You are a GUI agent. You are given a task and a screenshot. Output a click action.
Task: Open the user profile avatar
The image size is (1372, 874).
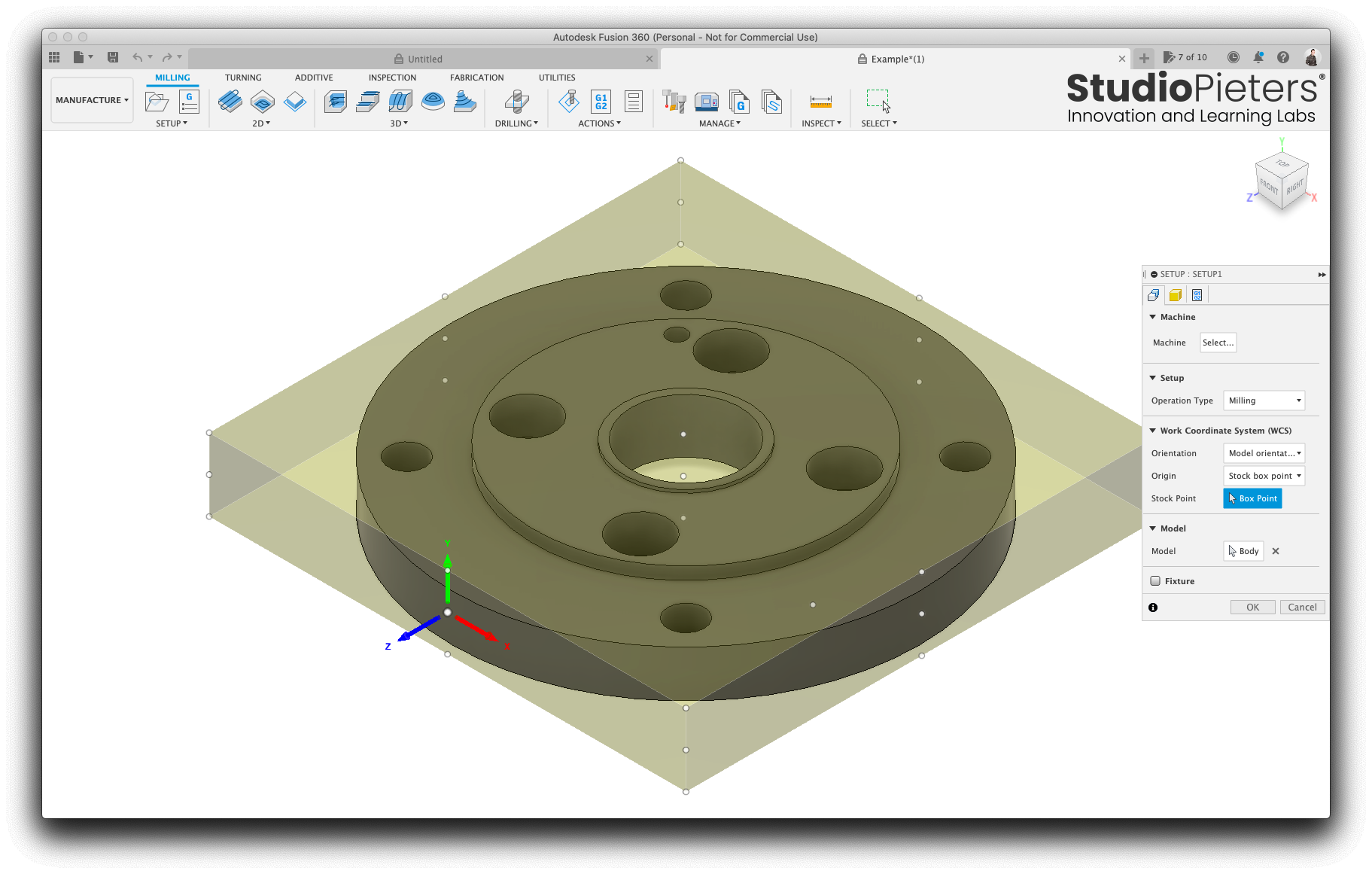pyautogui.click(x=1311, y=57)
